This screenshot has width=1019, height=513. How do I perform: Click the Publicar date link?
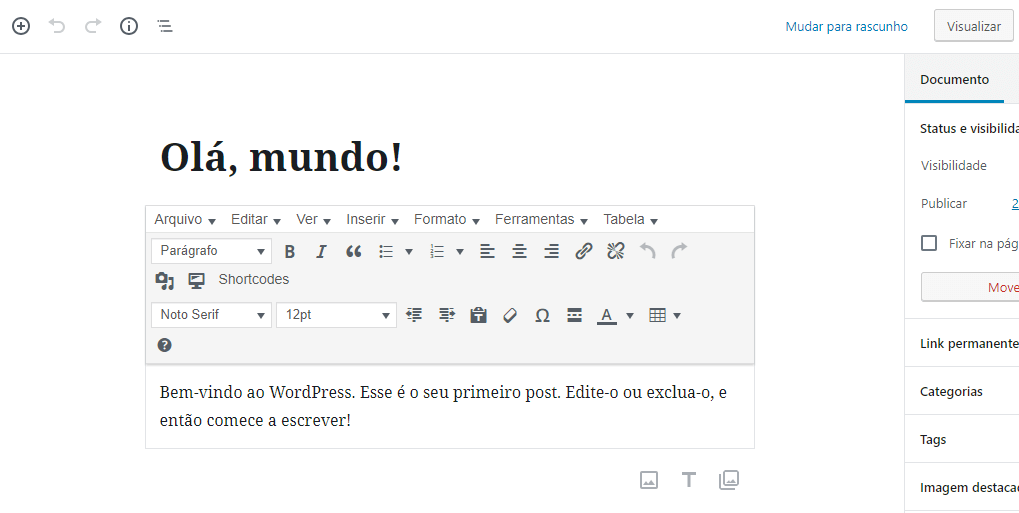(1015, 204)
